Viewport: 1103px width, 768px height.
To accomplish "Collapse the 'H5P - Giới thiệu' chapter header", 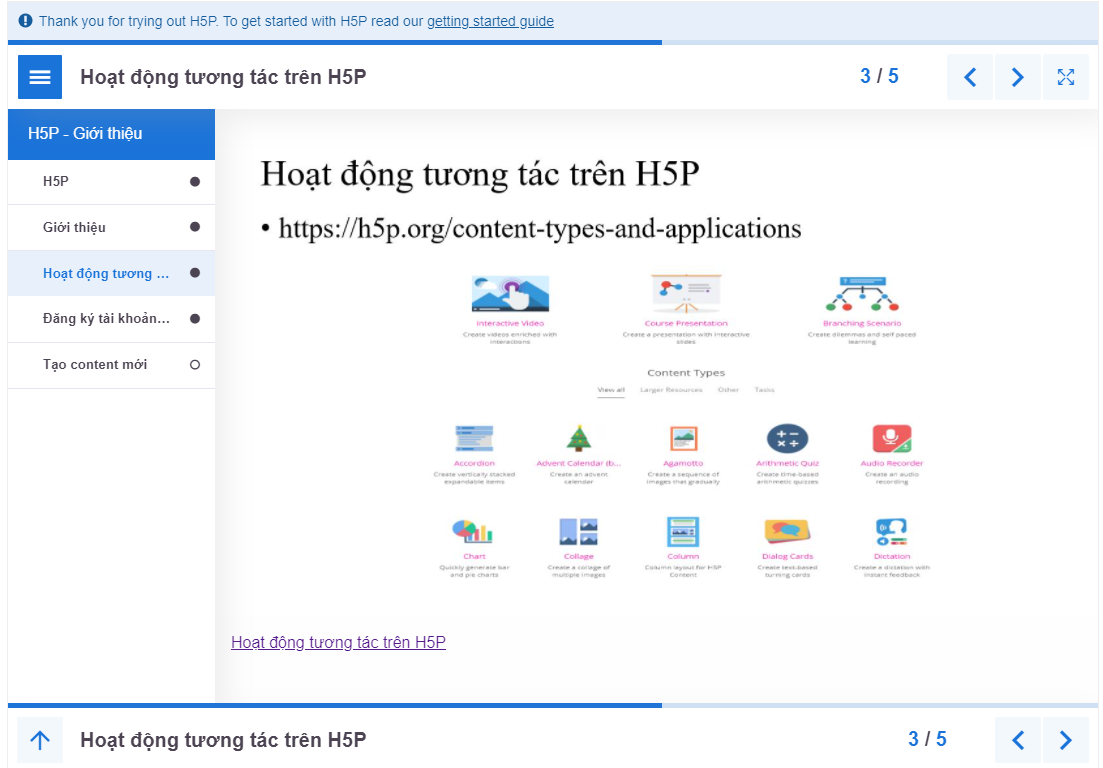I will pyautogui.click(x=111, y=134).
